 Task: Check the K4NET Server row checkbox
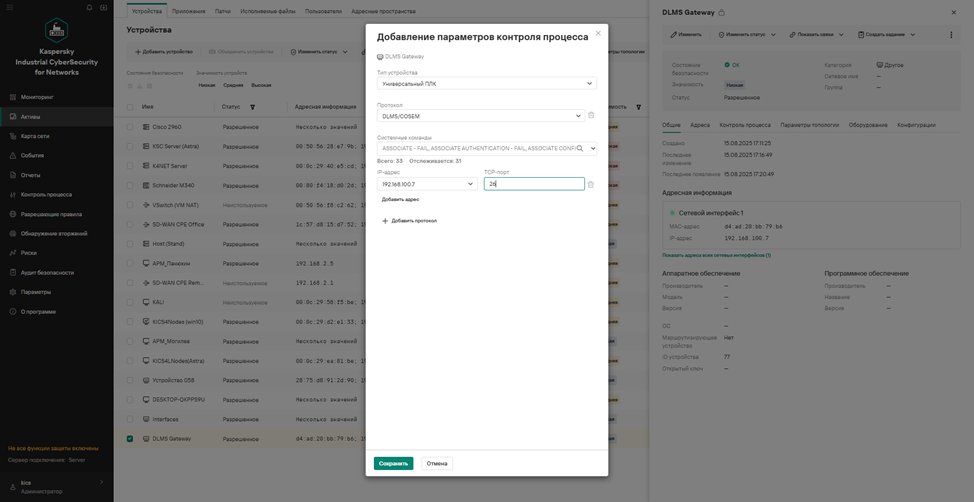point(130,166)
